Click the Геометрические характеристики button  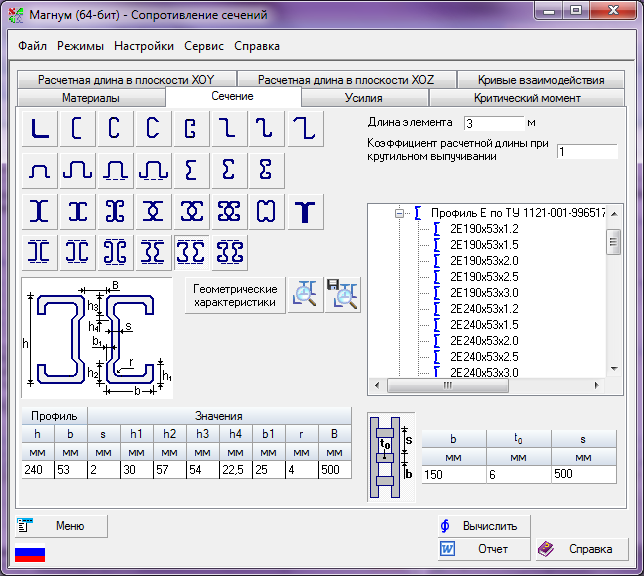coord(235,295)
